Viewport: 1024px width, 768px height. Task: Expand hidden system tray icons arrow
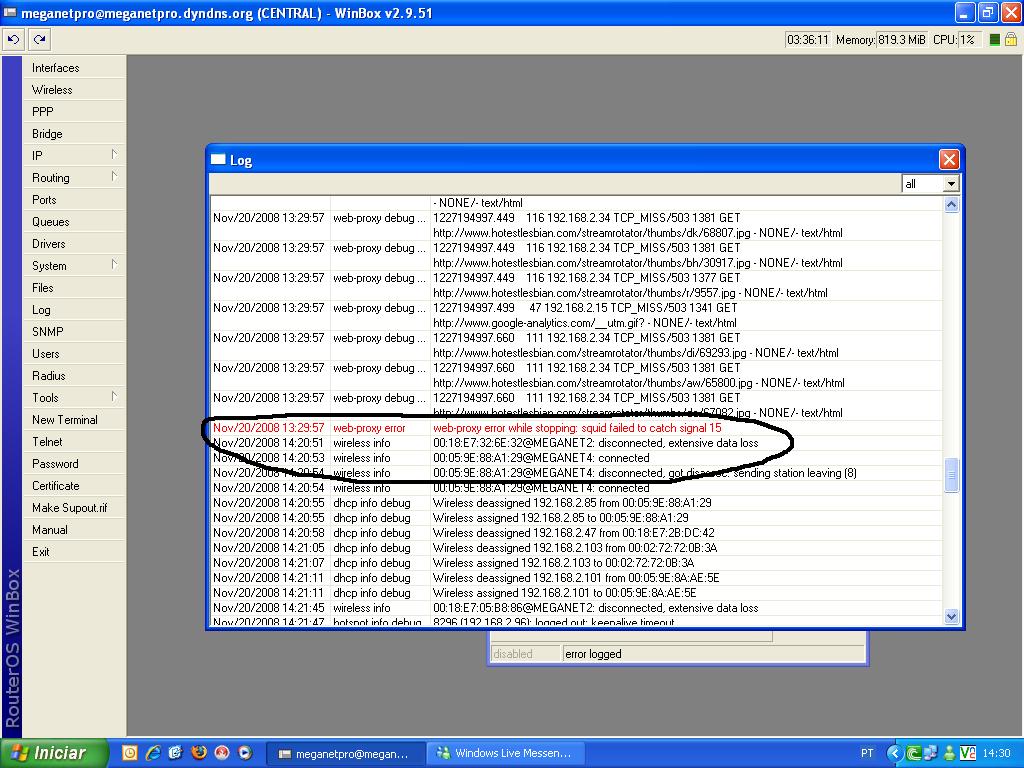pyautogui.click(x=895, y=753)
